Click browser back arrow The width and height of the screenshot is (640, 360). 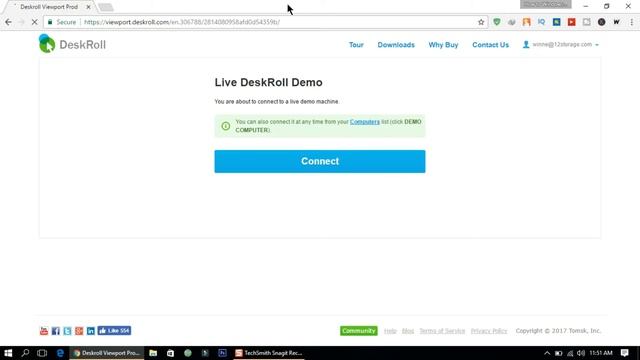click(x=9, y=22)
